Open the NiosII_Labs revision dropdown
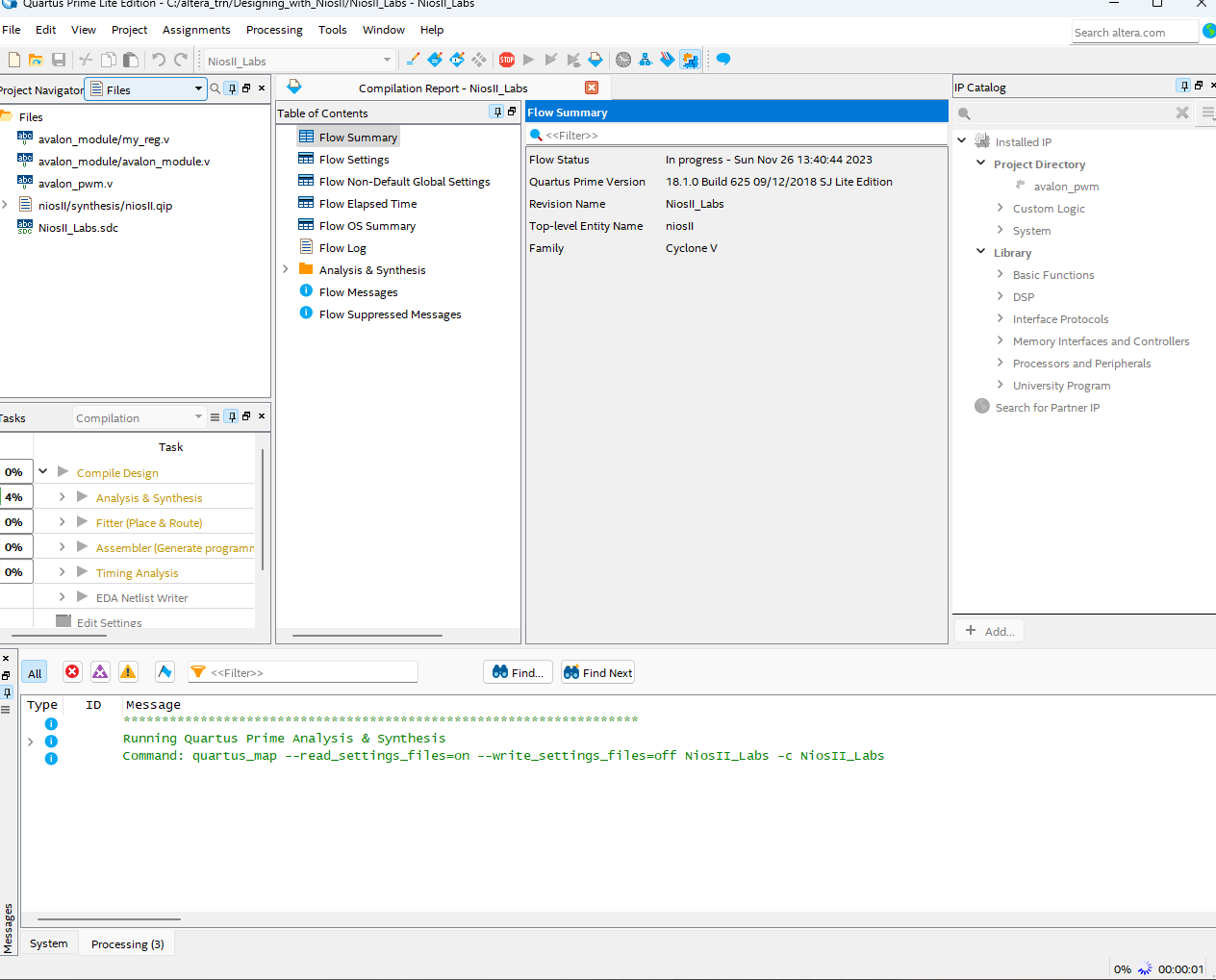Image resolution: width=1216 pixels, height=980 pixels. click(299, 61)
